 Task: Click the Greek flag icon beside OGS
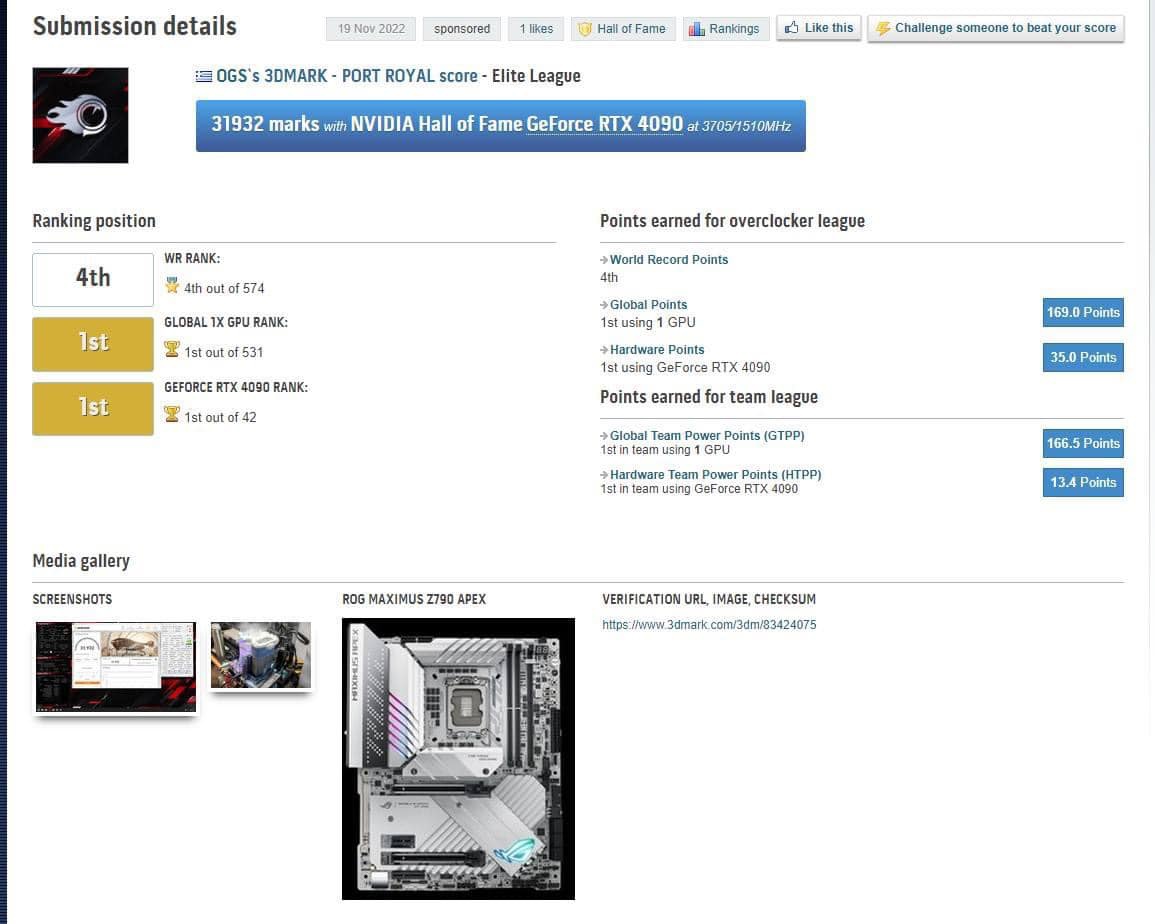tap(203, 76)
